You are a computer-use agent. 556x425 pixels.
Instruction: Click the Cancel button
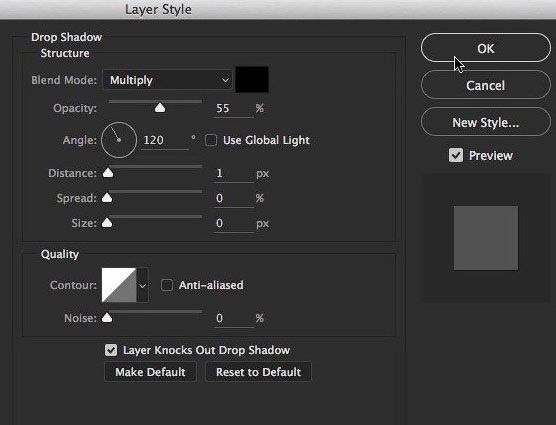[x=486, y=85]
